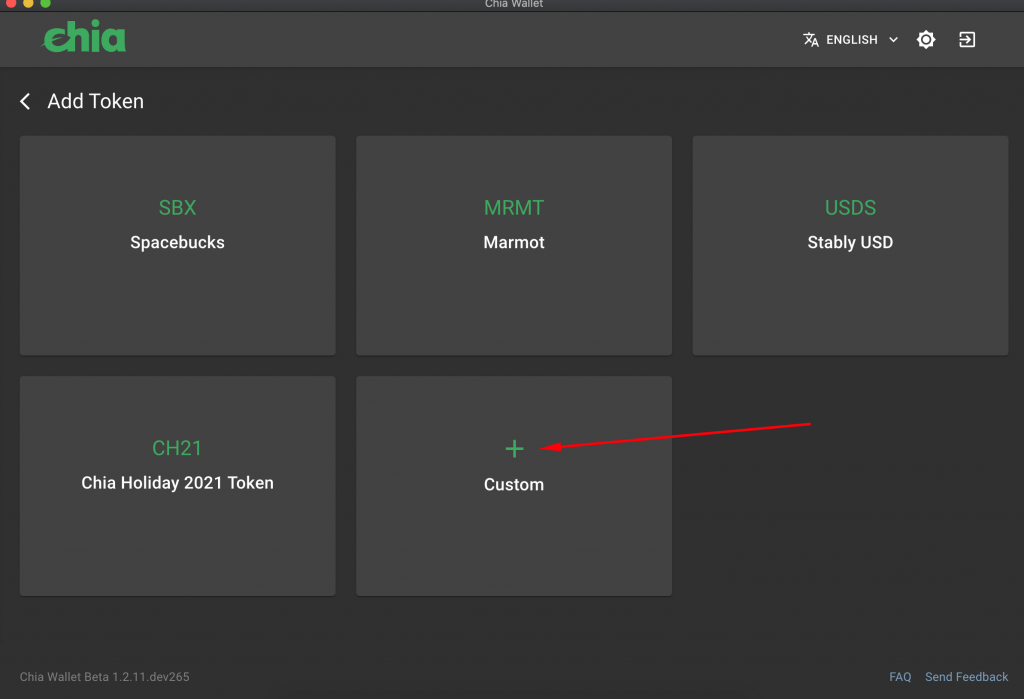Click the Chia logo
This screenshot has height=699, width=1024.
(x=84, y=37)
